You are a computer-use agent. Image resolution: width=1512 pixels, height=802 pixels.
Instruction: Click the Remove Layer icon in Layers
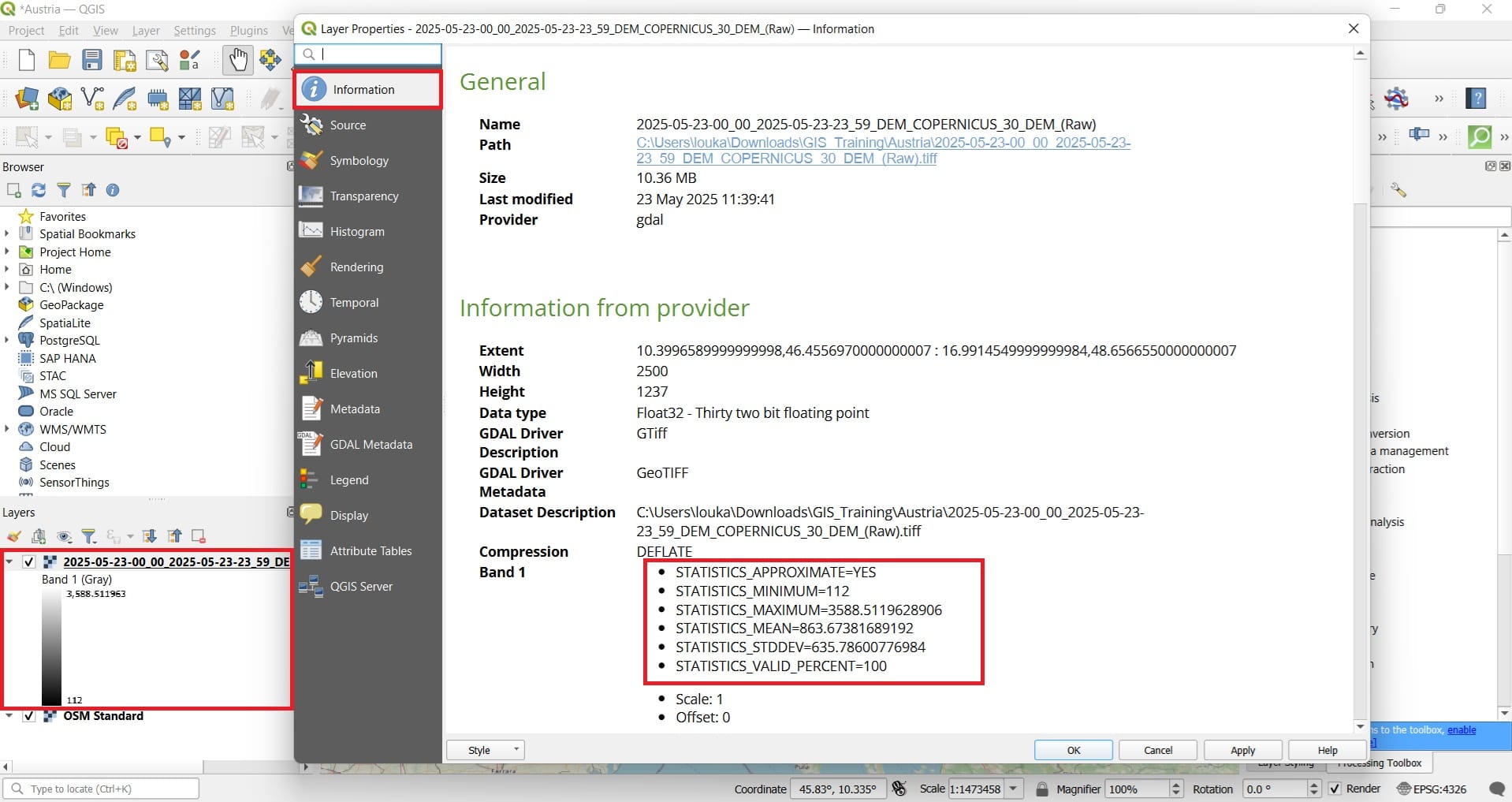(x=199, y=536)
